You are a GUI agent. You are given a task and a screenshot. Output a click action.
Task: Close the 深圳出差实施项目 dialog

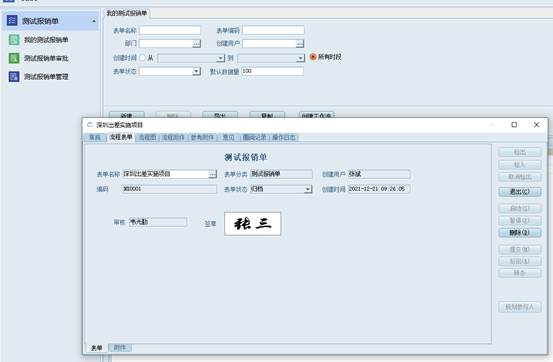click(536, 125)
